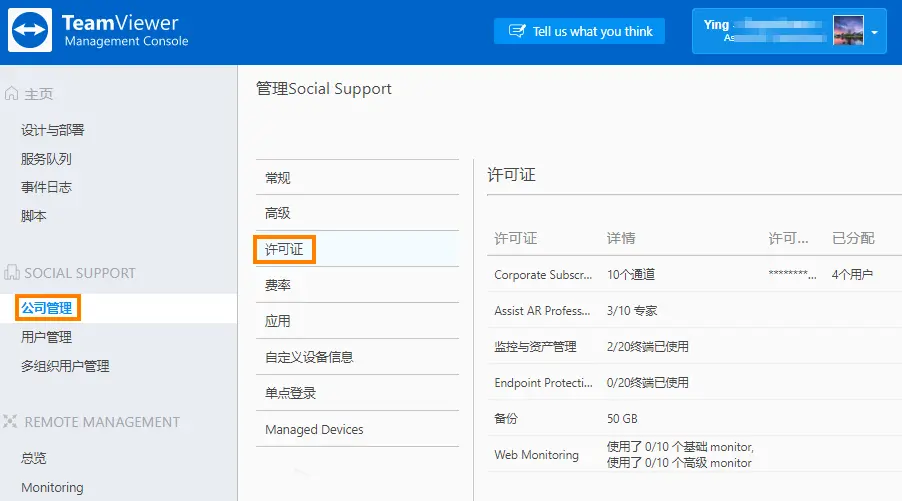Click the Ying account name
The image size is (902, 501).
[x=716, y=25]
